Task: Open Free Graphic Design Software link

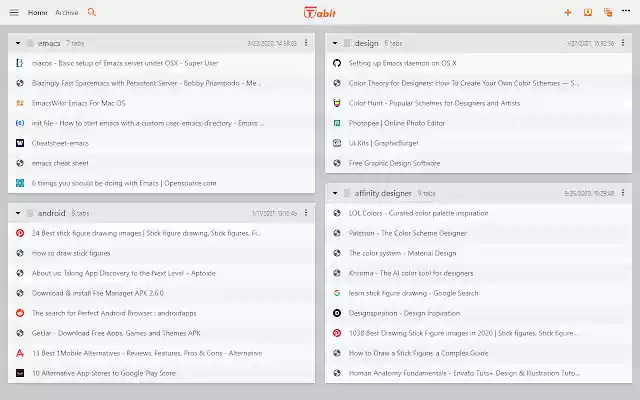Action: 394,163
